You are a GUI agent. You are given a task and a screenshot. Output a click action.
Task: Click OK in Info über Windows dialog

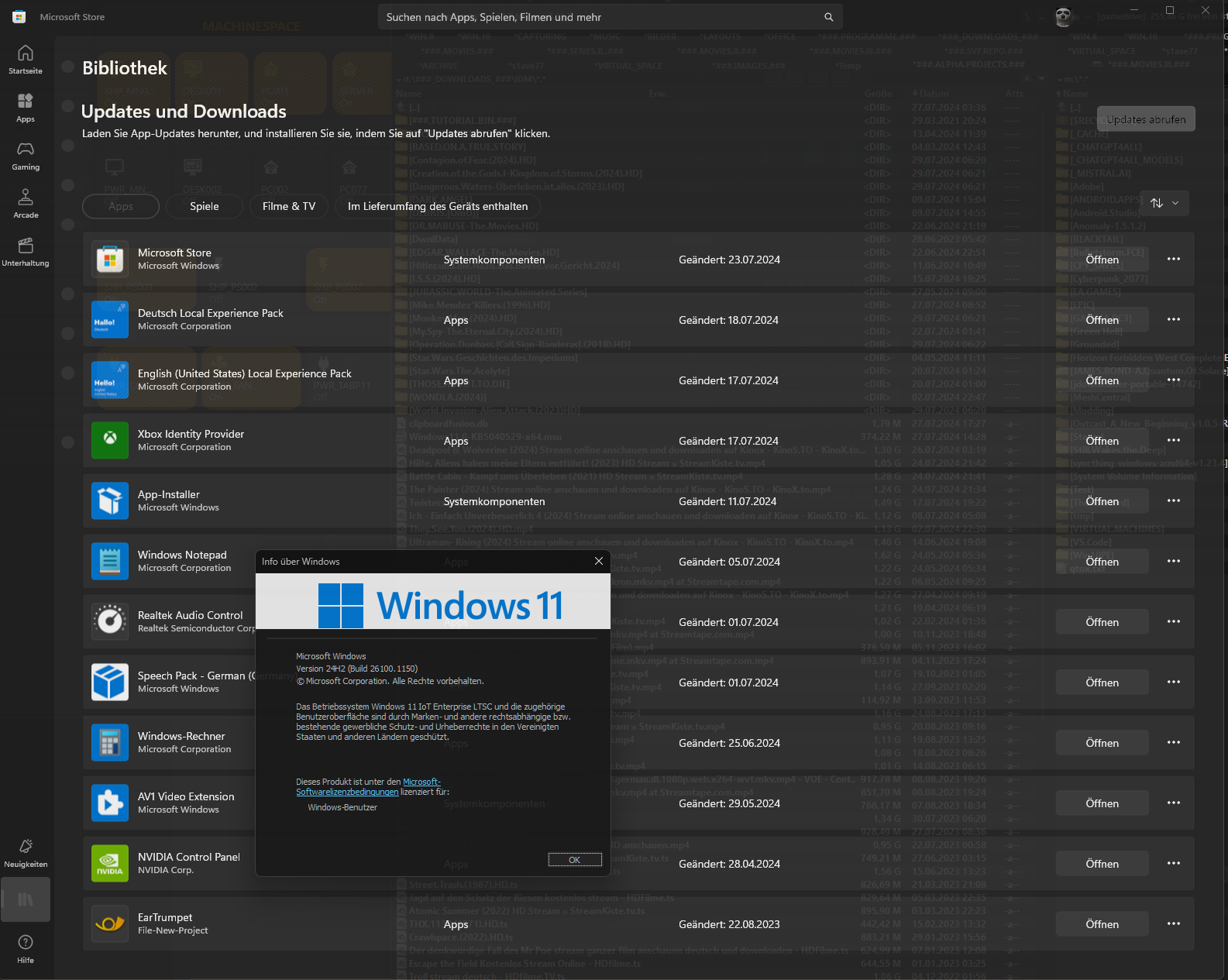575,860
